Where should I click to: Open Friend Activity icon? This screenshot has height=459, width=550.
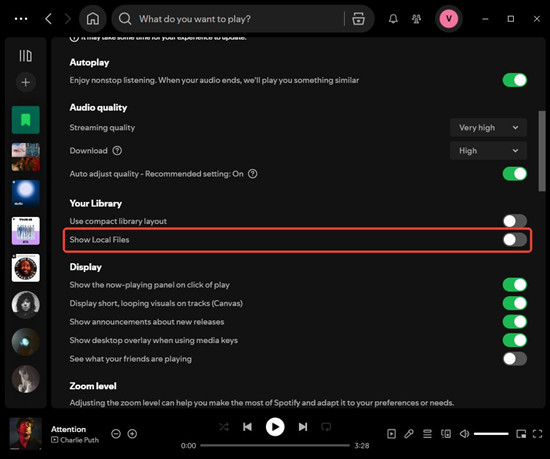[x=416, y=19]
